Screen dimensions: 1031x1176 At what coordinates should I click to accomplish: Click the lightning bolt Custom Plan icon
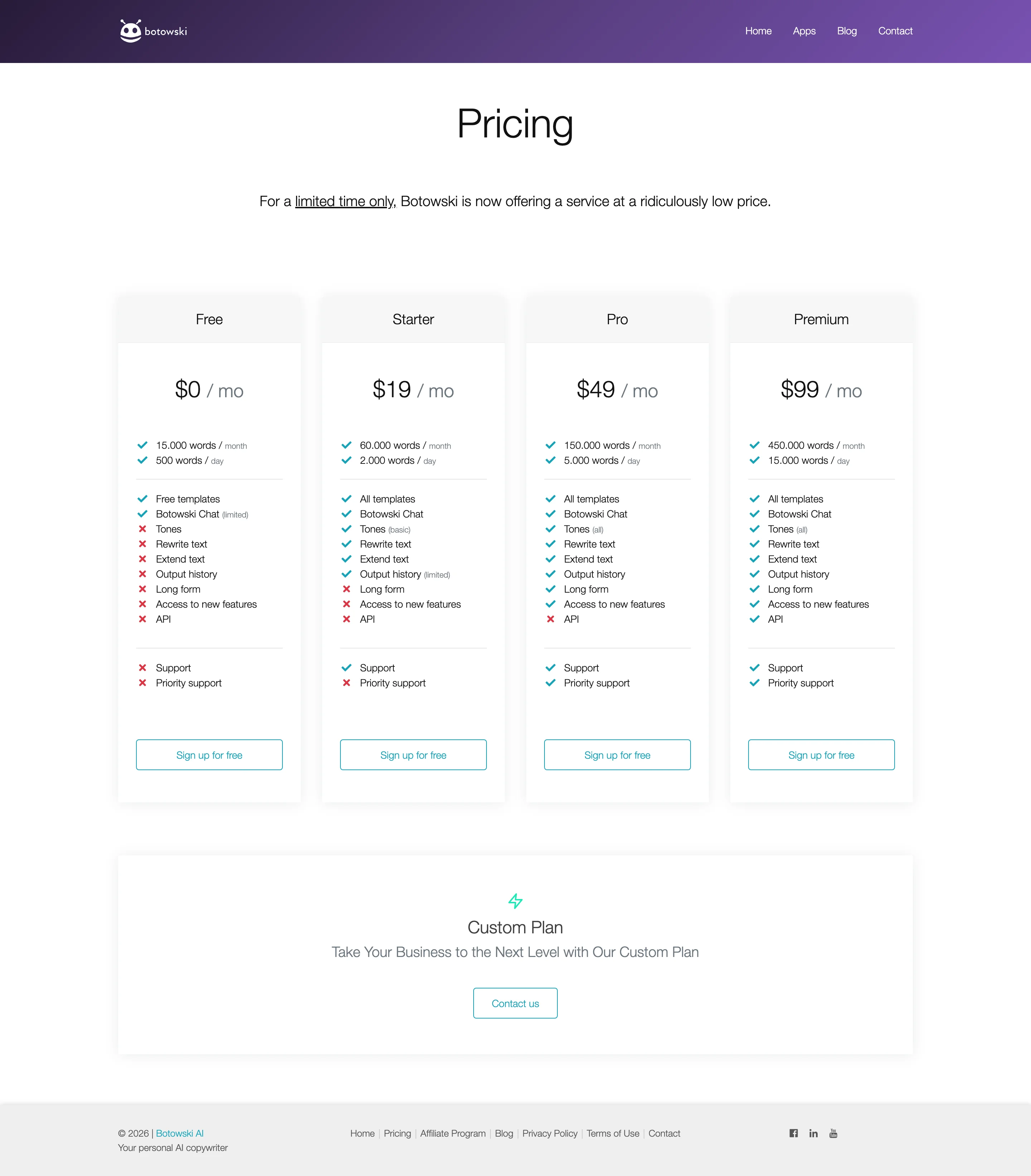point(515,900)
